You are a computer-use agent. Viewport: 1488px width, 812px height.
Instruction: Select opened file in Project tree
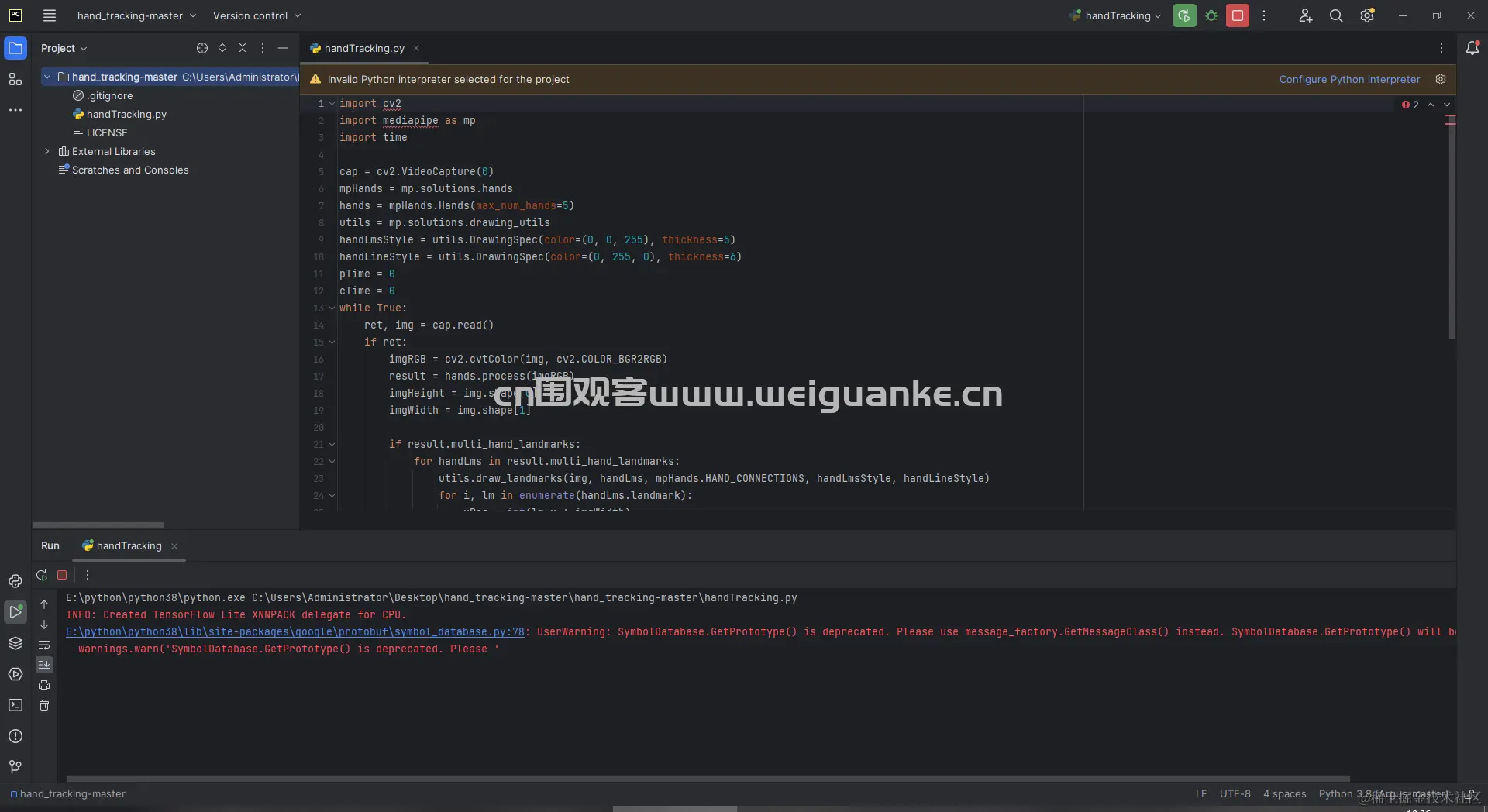click(202, 48)
